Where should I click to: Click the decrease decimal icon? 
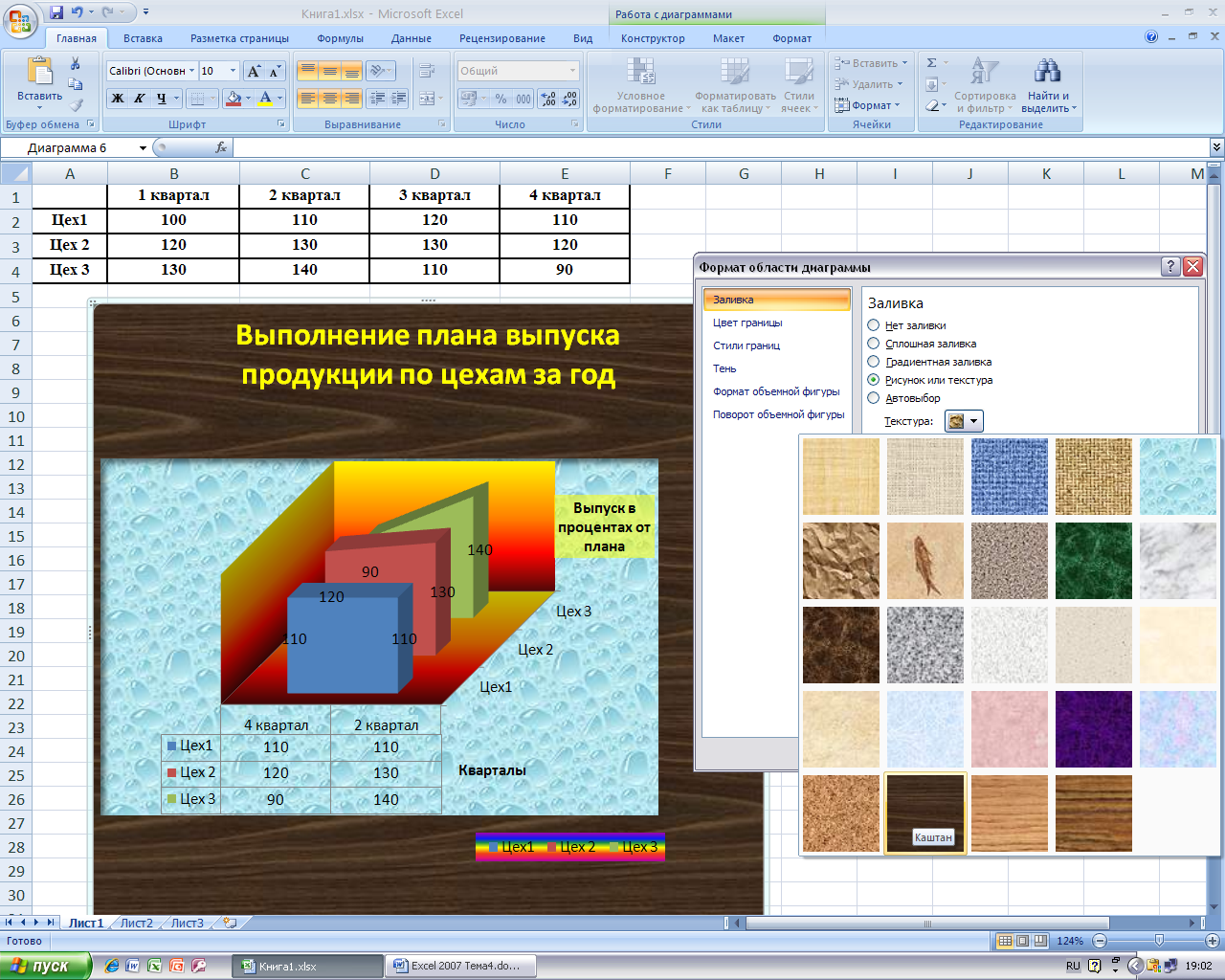pos(570,98)
